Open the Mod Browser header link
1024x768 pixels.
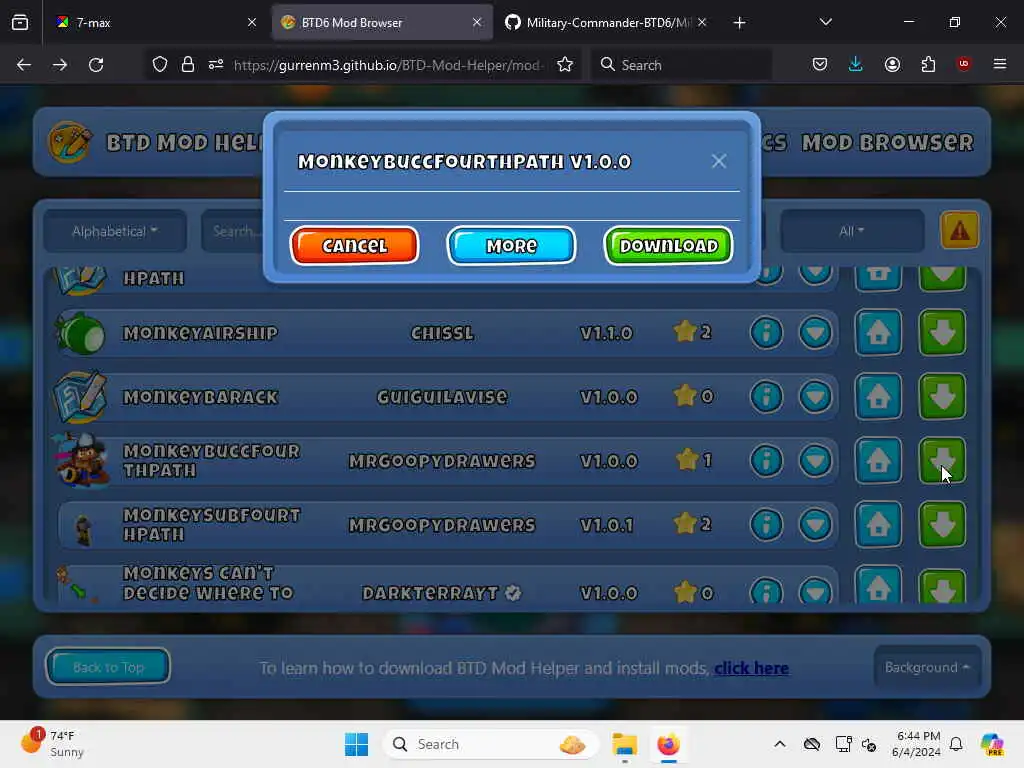(888, 142)
